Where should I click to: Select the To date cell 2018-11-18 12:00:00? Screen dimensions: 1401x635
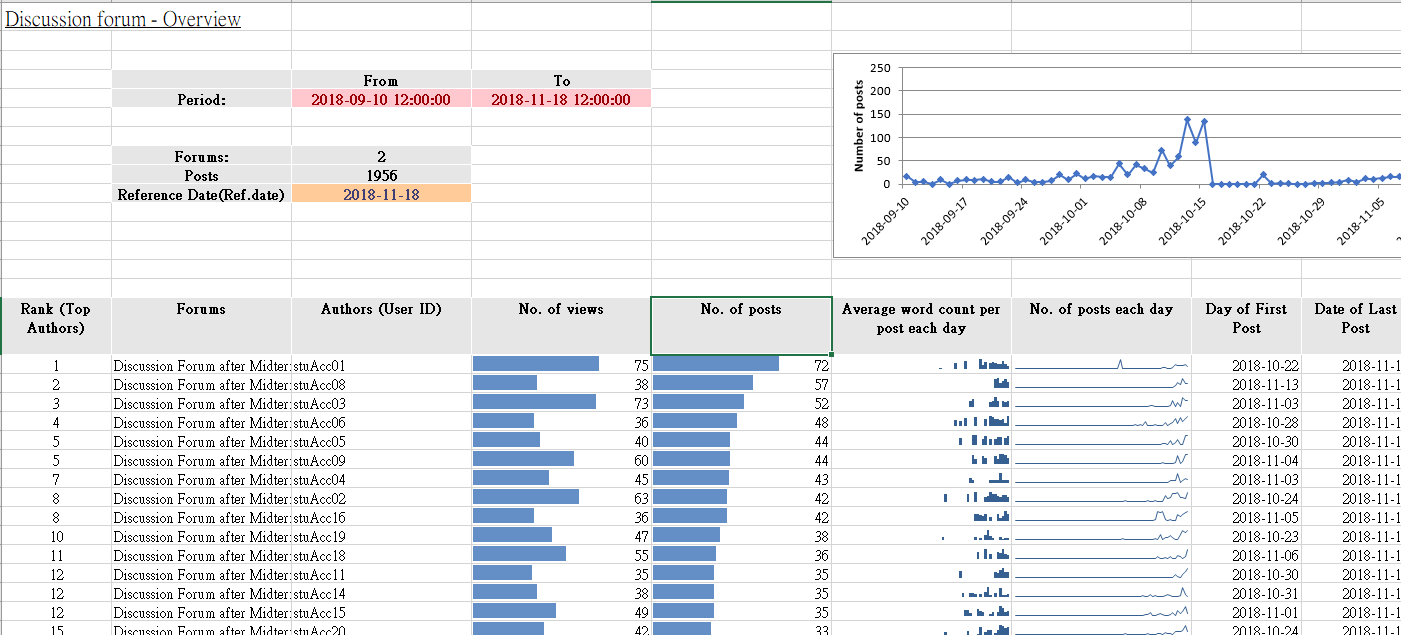pos(561,99)
